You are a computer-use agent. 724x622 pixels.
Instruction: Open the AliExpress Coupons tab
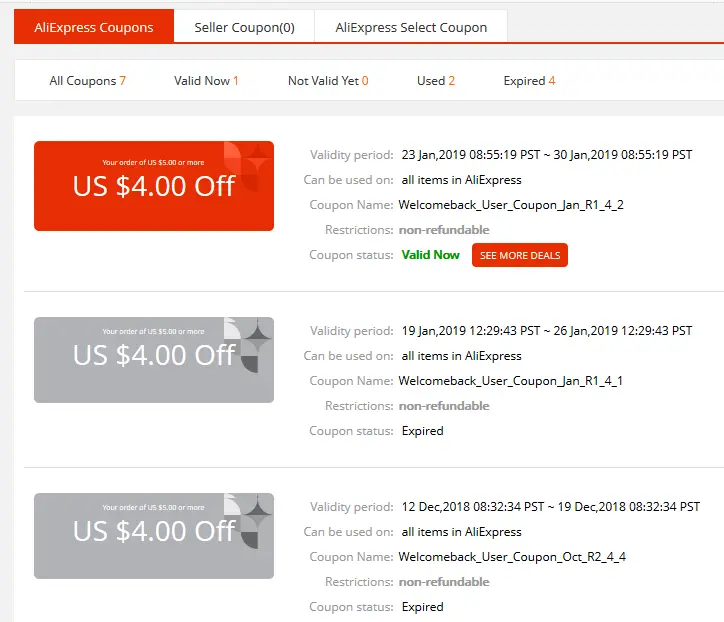94,27
